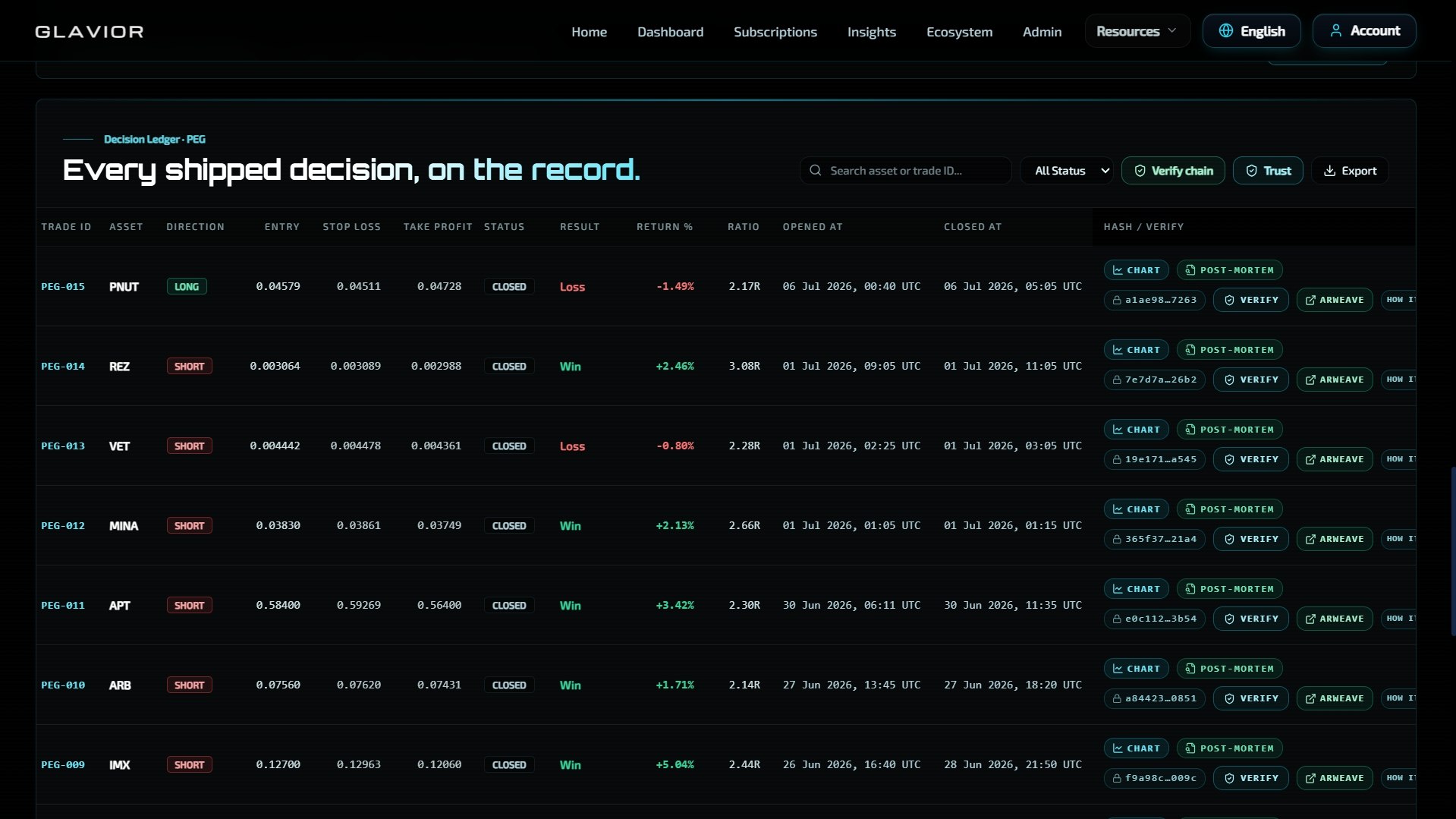The height and width of the screenshot is (819, 1456).
Task: Expand the Resources menu
Action: (x=1137, y=31)
